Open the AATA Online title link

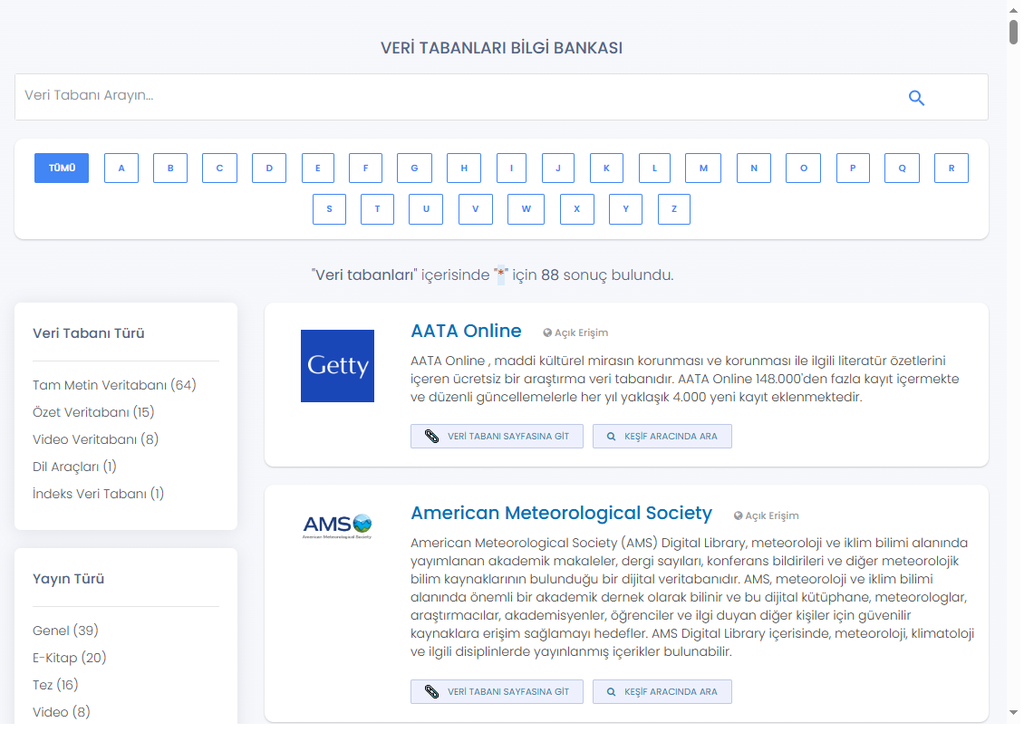click(x=466, y=331)
